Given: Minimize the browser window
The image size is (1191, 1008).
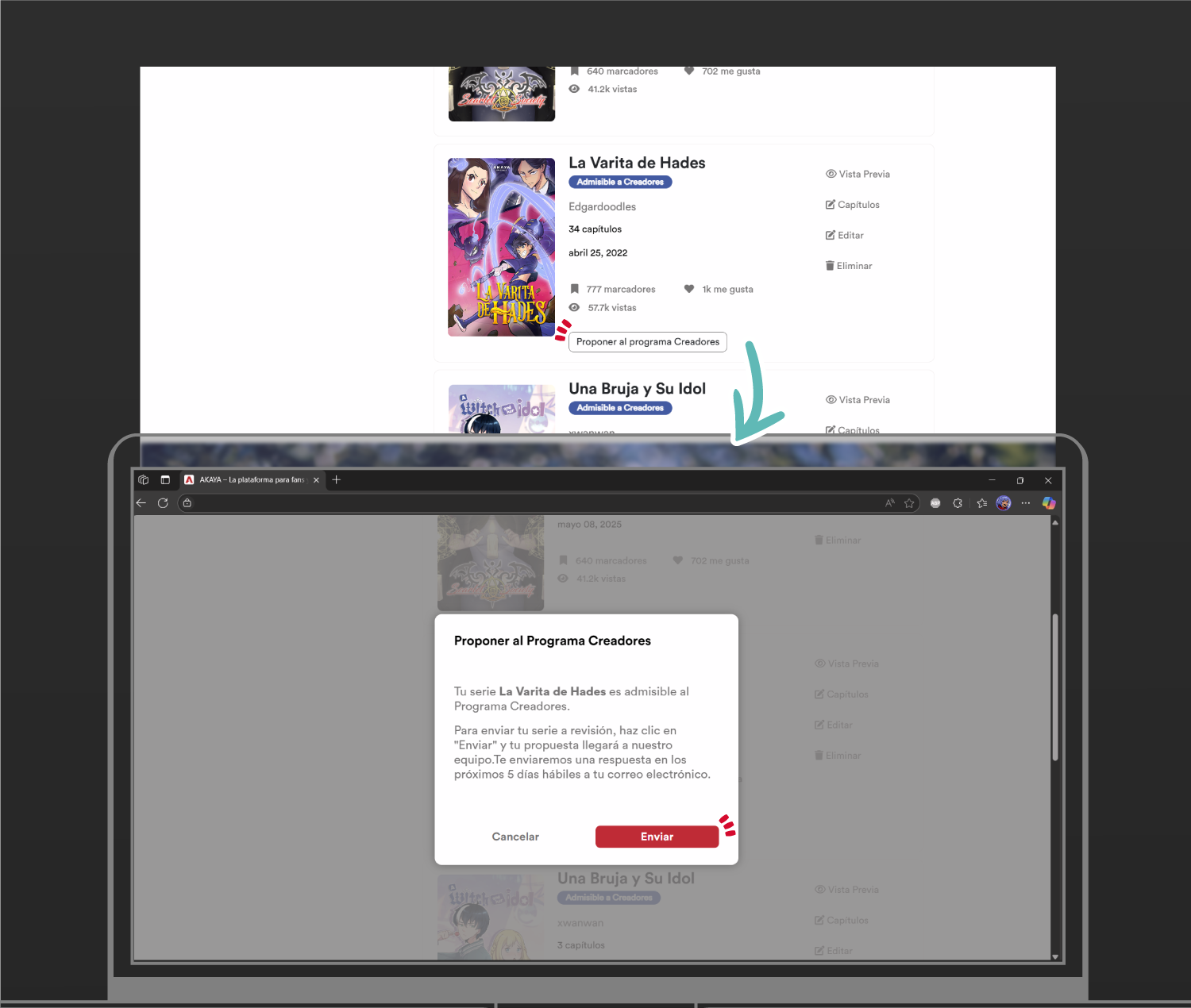Looking at the screenshot, I should pyautogui.click(x=992, y=480).
